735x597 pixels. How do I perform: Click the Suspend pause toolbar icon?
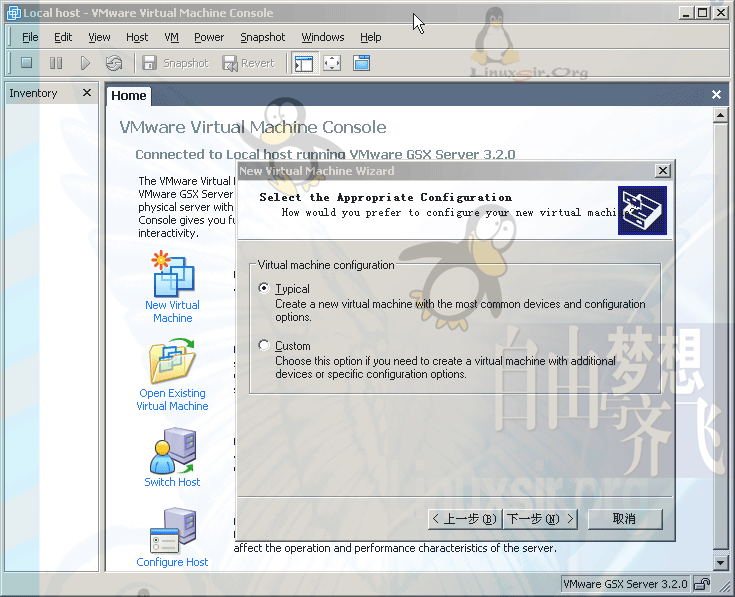pyautogui.click(x=56, y=62)
